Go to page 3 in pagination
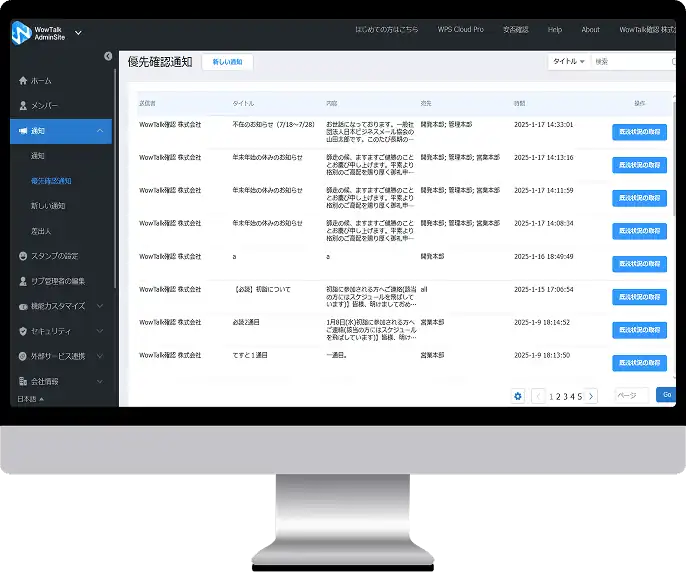 click(x=565, y=397)
